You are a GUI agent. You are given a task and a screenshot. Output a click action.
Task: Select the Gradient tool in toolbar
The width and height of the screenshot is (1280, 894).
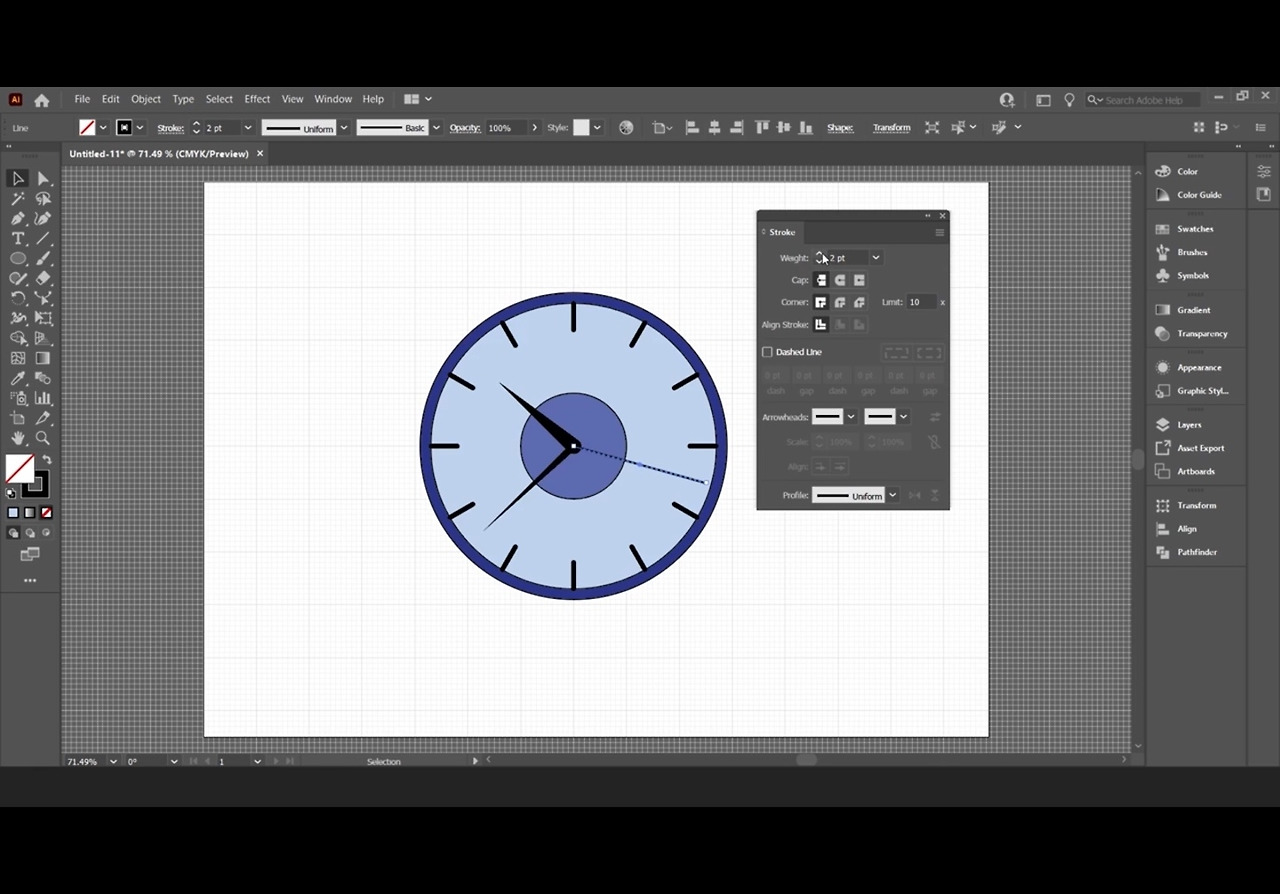[43, 358]
